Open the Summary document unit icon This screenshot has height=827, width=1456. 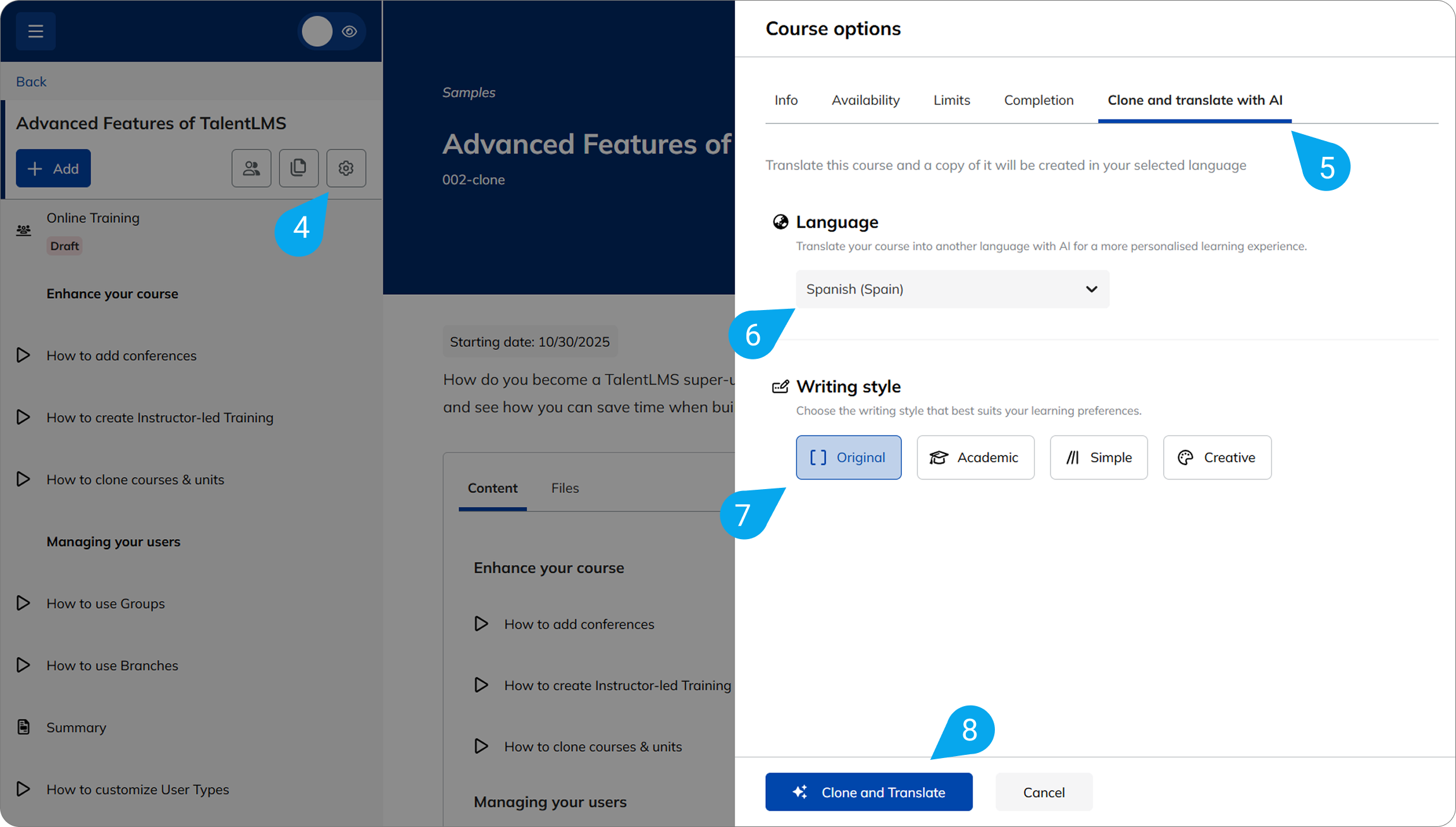23,727
